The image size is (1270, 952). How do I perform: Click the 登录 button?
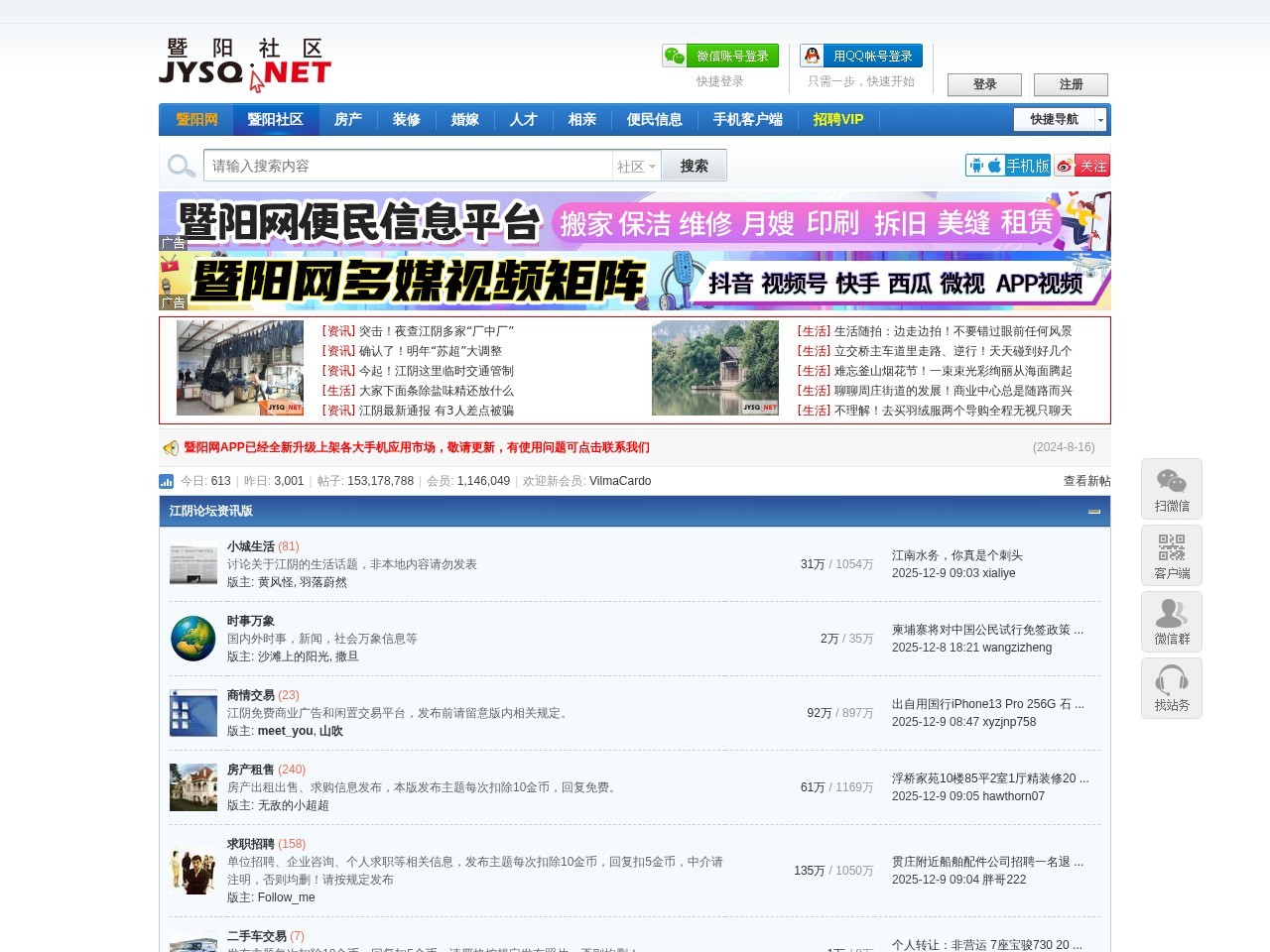[x=984, y=84]
